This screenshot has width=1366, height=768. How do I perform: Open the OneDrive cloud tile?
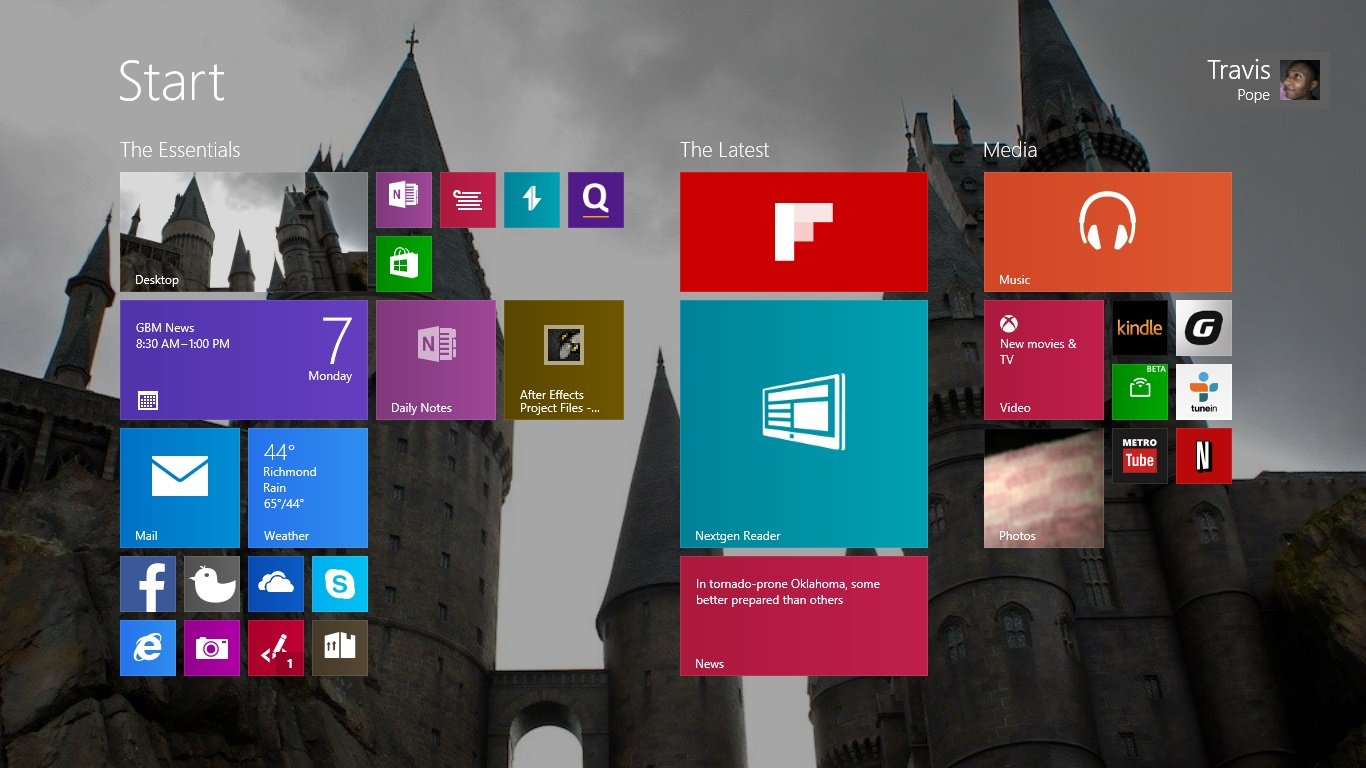coord(276,584)
